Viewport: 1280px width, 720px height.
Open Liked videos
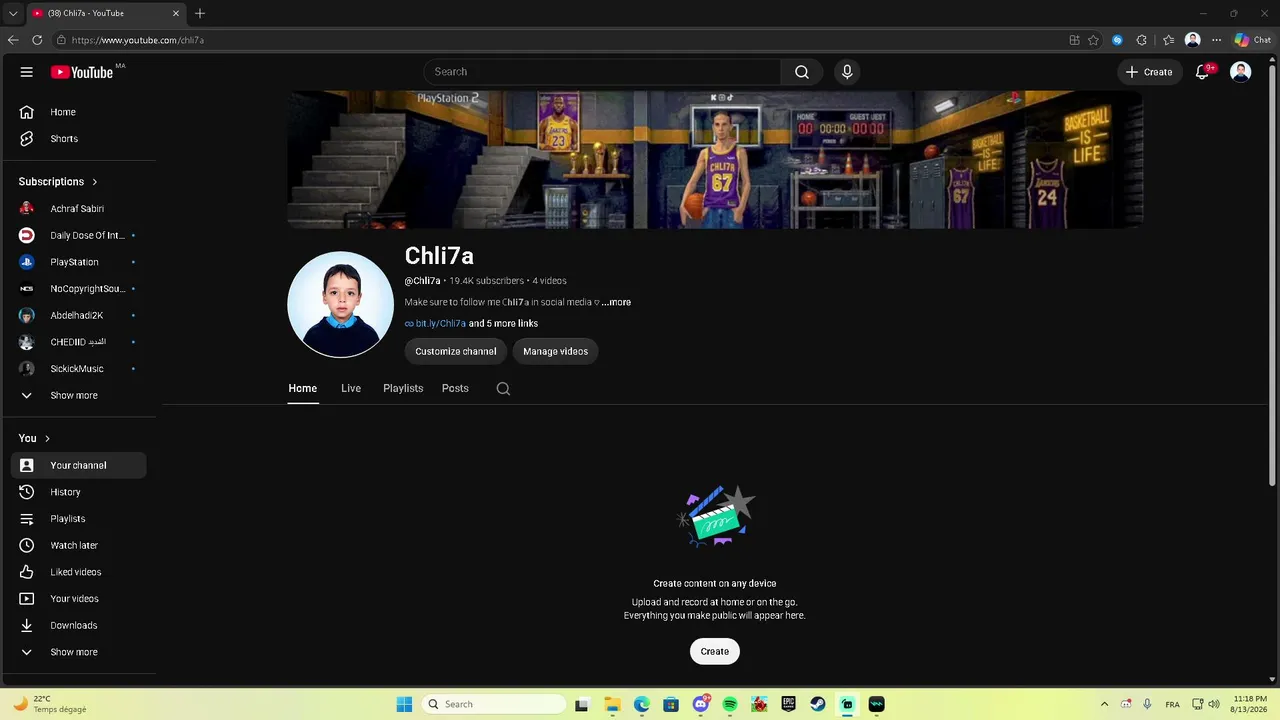point(78,572)
